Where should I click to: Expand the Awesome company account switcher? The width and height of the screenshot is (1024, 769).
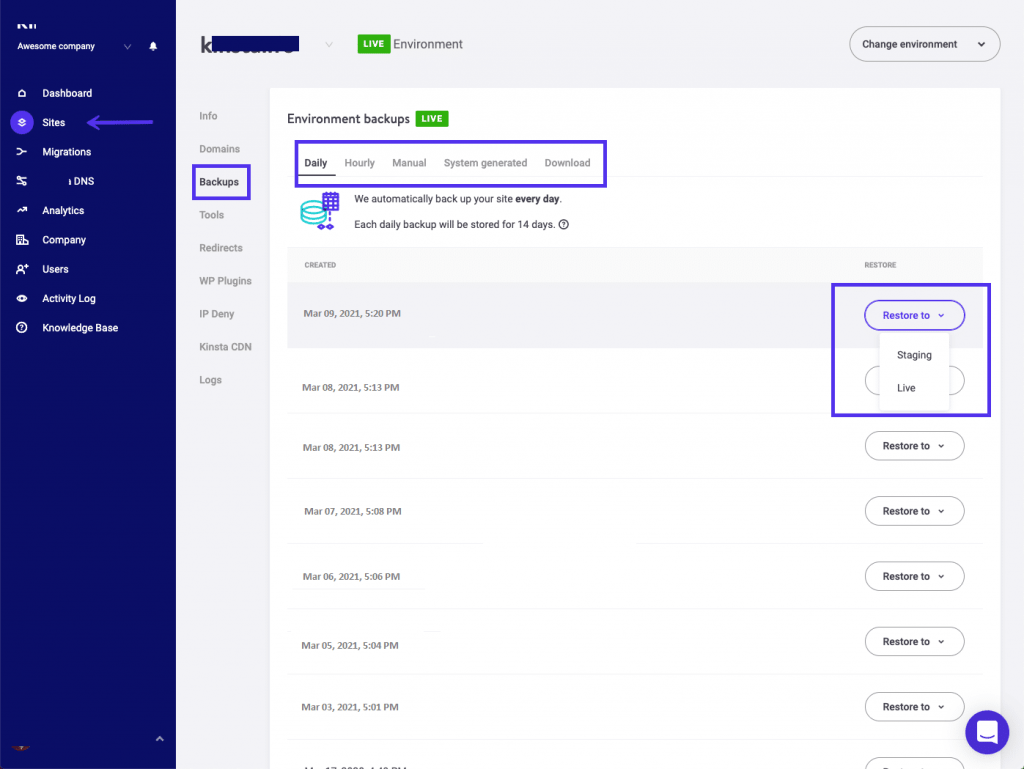click(127, 46)
